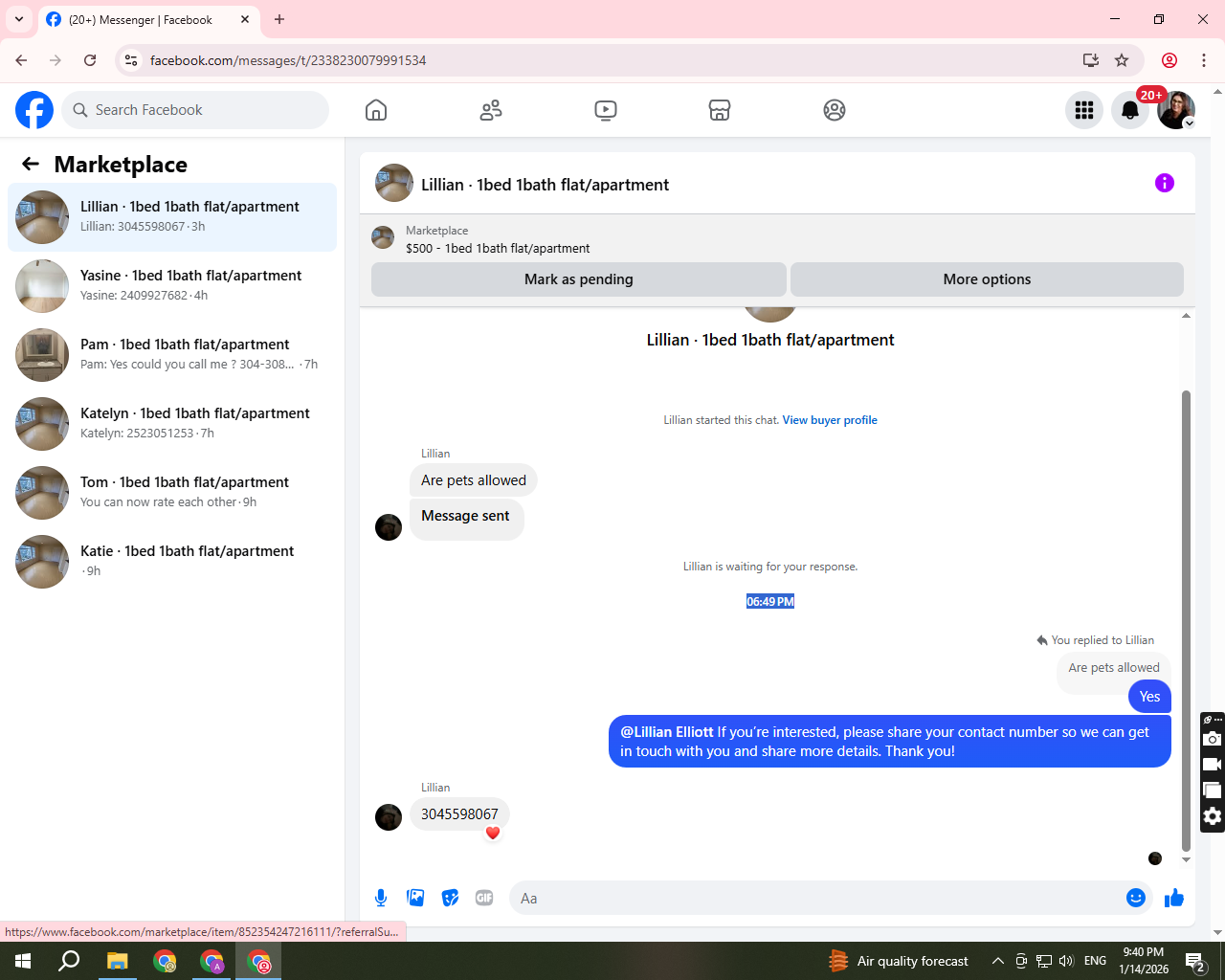Open account profile picture menu
This screenshot has height=980, width=1225.
pyautogui.click(x=1176, y=110)
